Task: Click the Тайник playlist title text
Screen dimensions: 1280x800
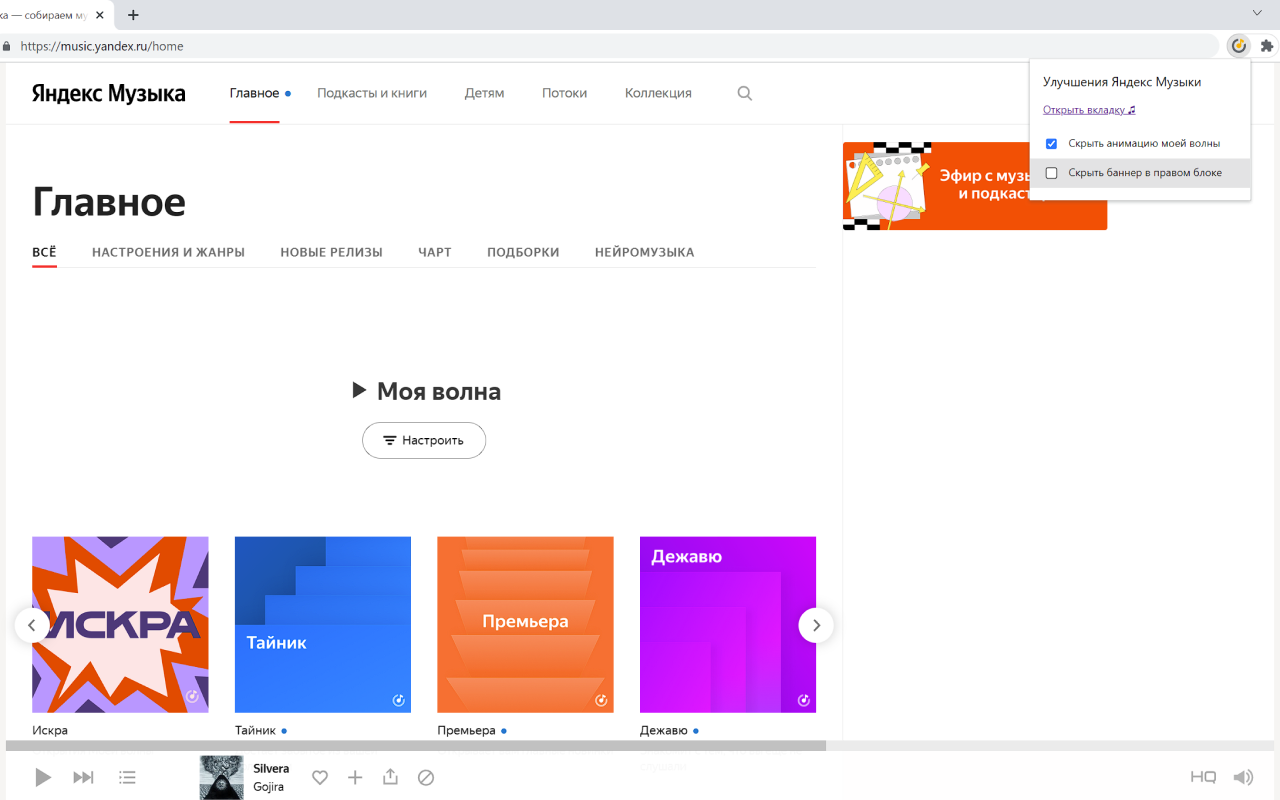Action: [256, 731]
